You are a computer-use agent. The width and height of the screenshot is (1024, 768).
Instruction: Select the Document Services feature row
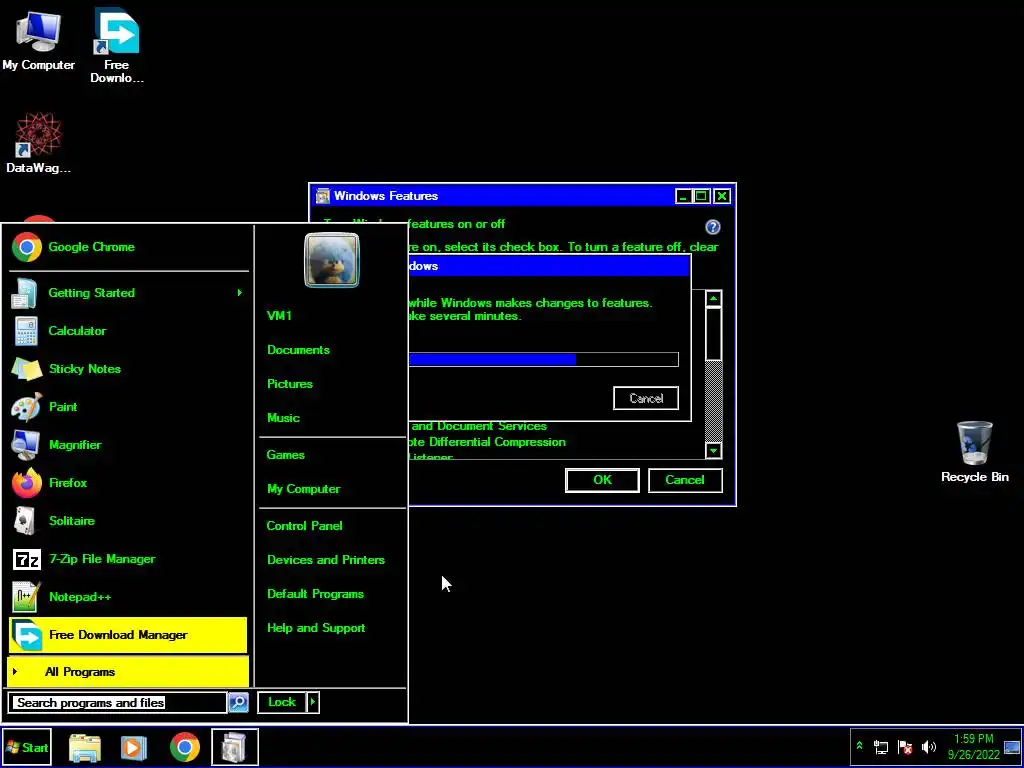pos(478,426)
